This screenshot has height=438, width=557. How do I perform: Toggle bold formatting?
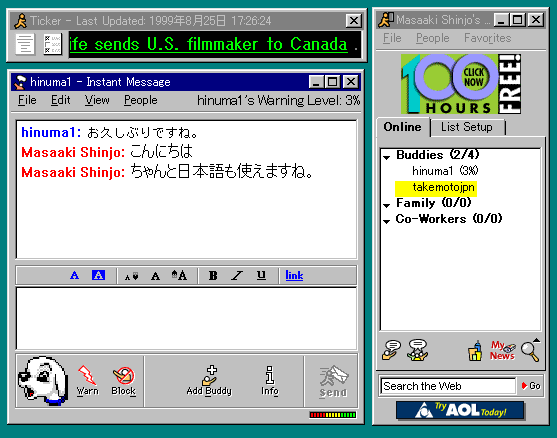pyautogui.click(x=213, y=275)
